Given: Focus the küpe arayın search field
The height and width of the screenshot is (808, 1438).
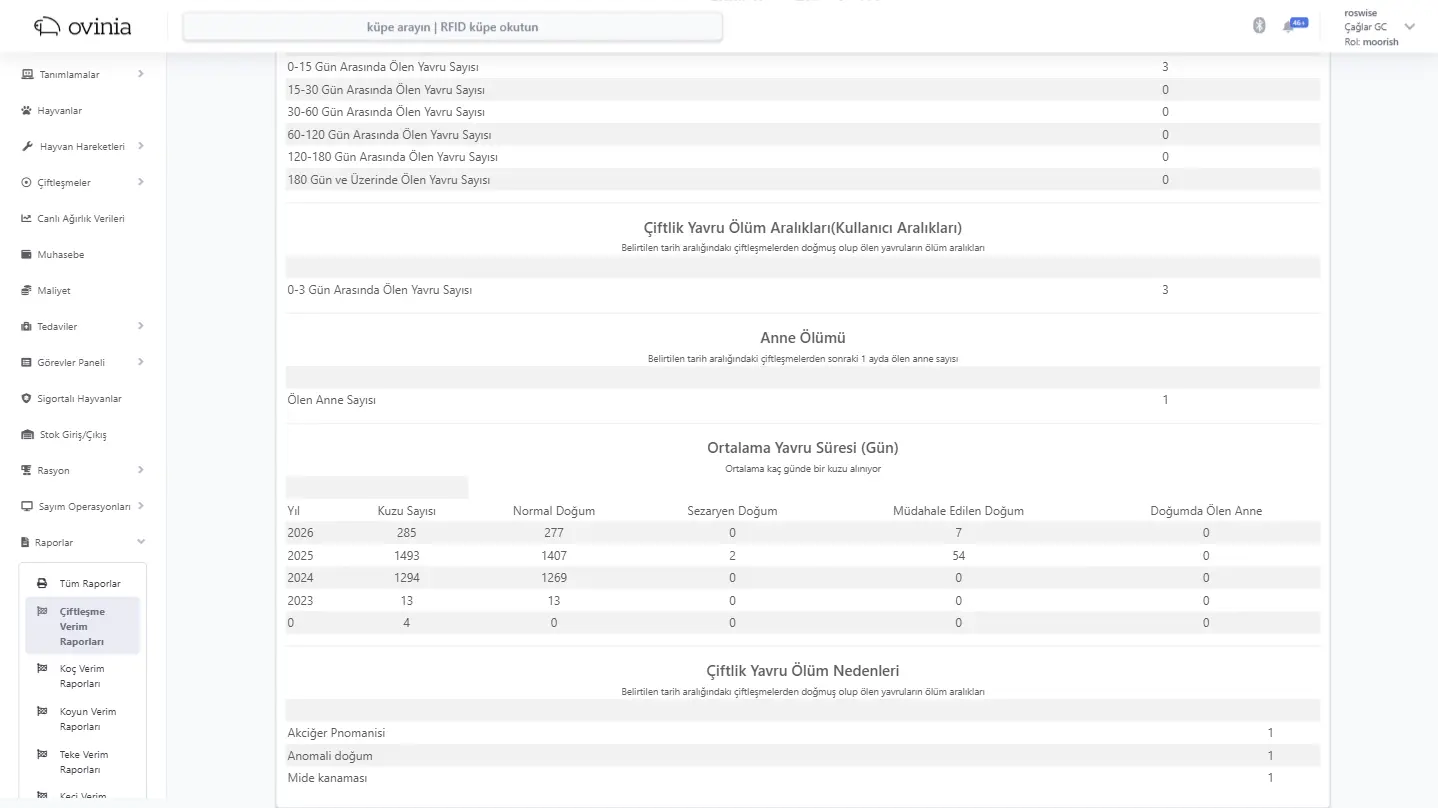Looking at the screenshot, I should [x=452, y=27].
